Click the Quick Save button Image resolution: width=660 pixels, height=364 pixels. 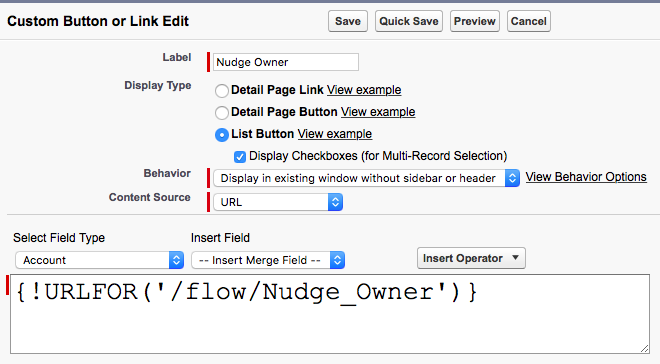pos(409,21)
